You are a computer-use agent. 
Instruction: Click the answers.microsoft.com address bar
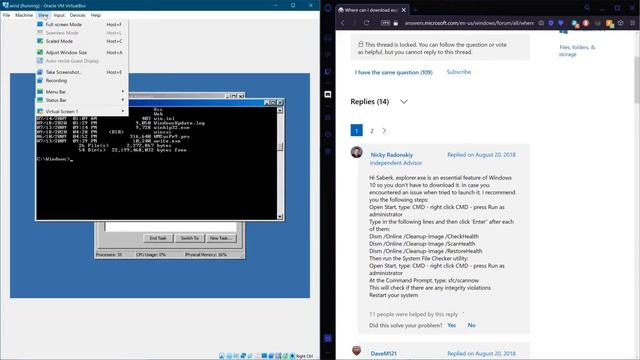(469, 23)
